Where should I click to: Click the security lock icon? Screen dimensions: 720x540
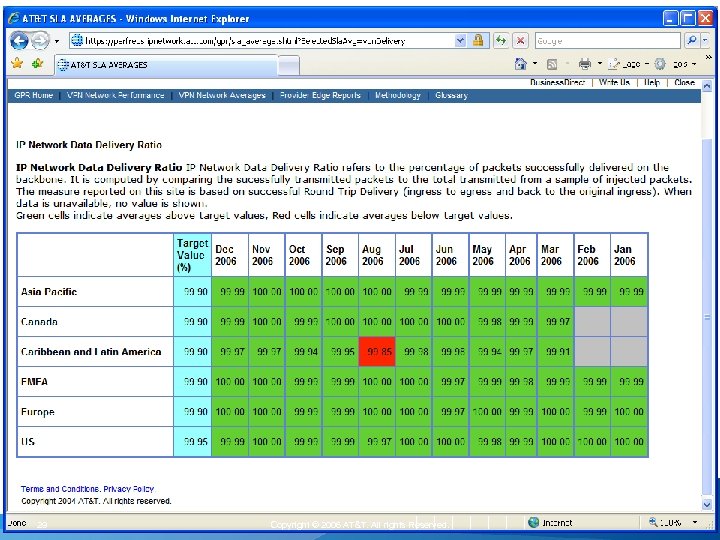[x=478, y=40]
